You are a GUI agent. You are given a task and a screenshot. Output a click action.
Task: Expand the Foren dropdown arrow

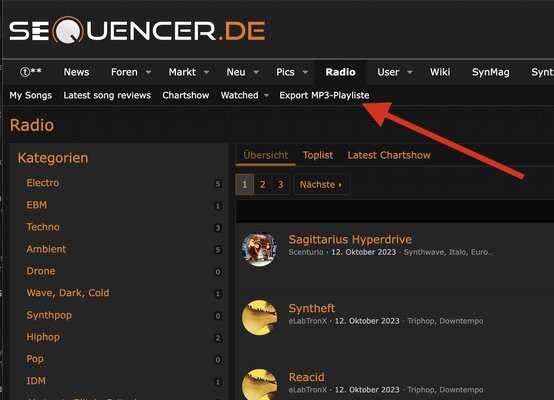[149, 72]
